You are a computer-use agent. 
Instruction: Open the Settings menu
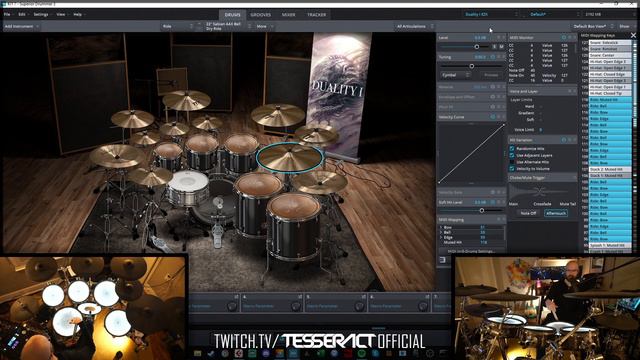pyautogui.click(x=41, y=14)
